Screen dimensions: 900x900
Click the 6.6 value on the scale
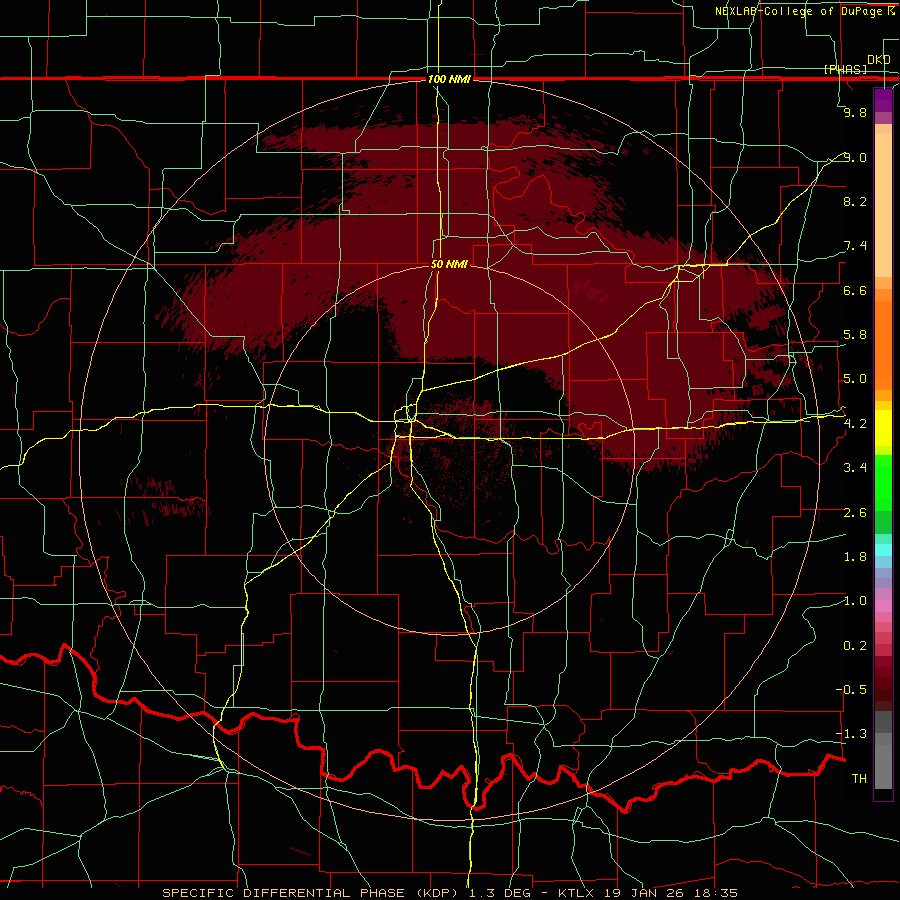[x=855, y=290]
